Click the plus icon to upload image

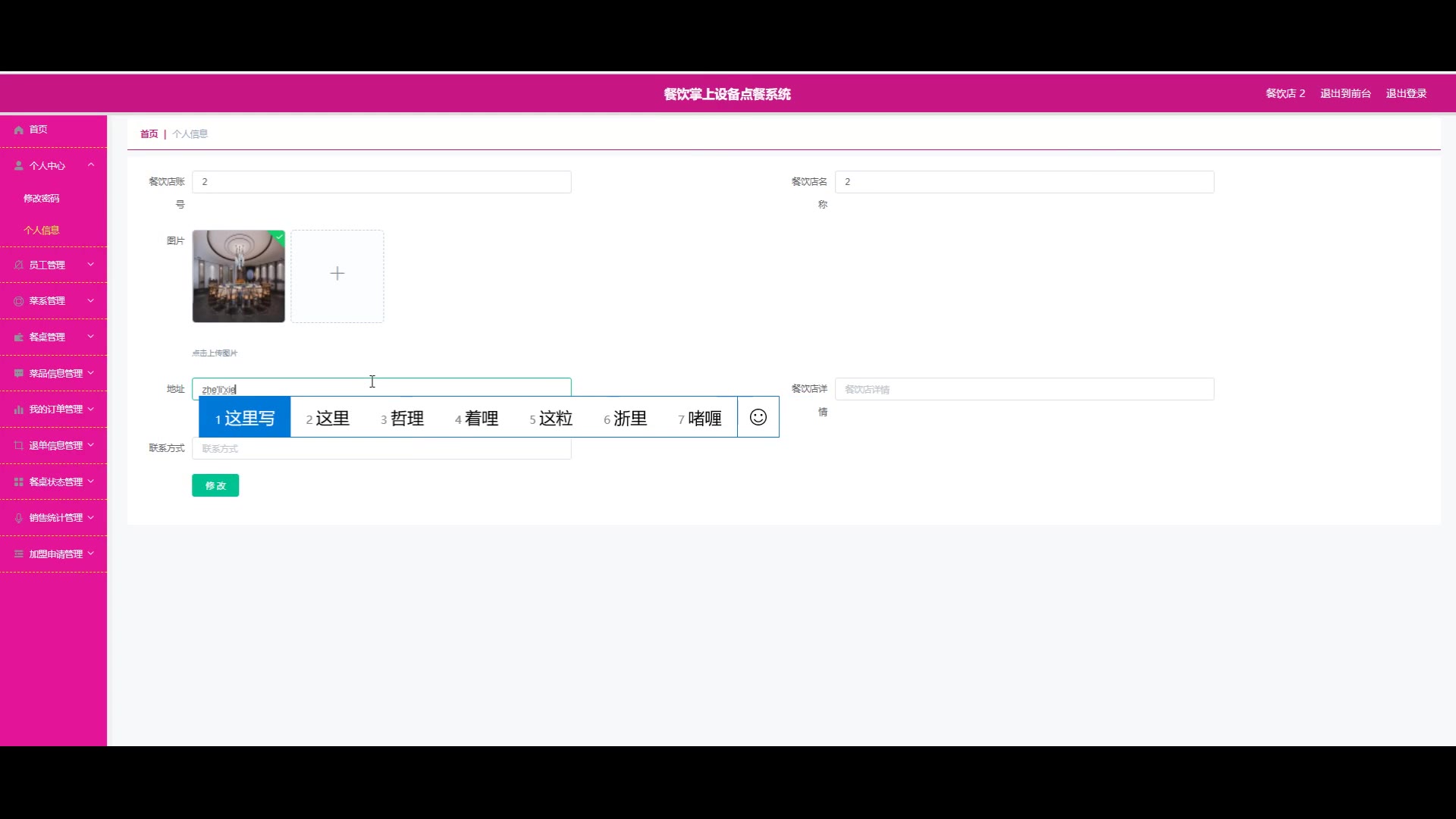(337, 274)
